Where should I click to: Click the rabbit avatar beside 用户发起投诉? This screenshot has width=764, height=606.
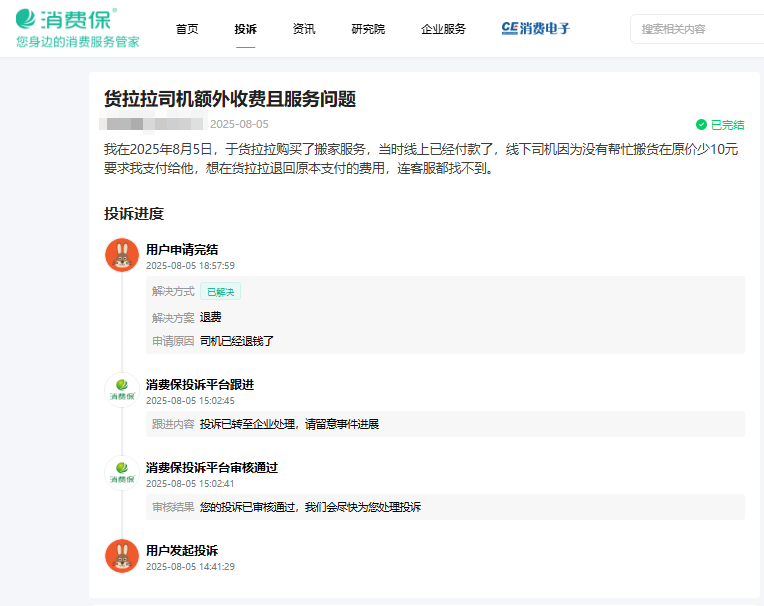point(122,556)
